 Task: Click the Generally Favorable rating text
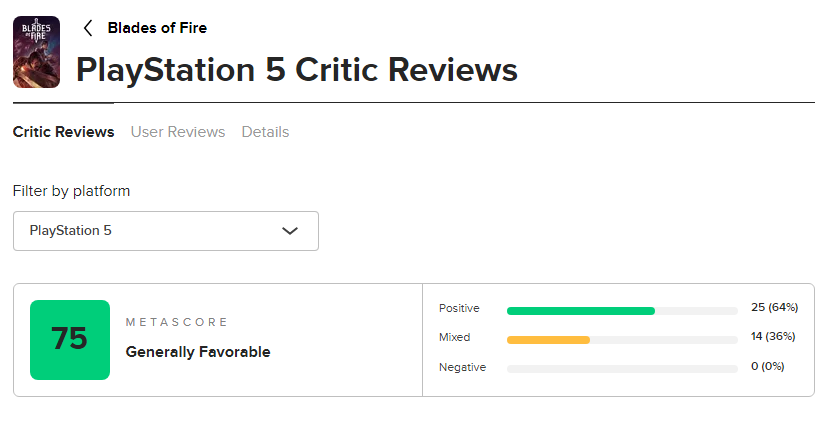point(198,352)
